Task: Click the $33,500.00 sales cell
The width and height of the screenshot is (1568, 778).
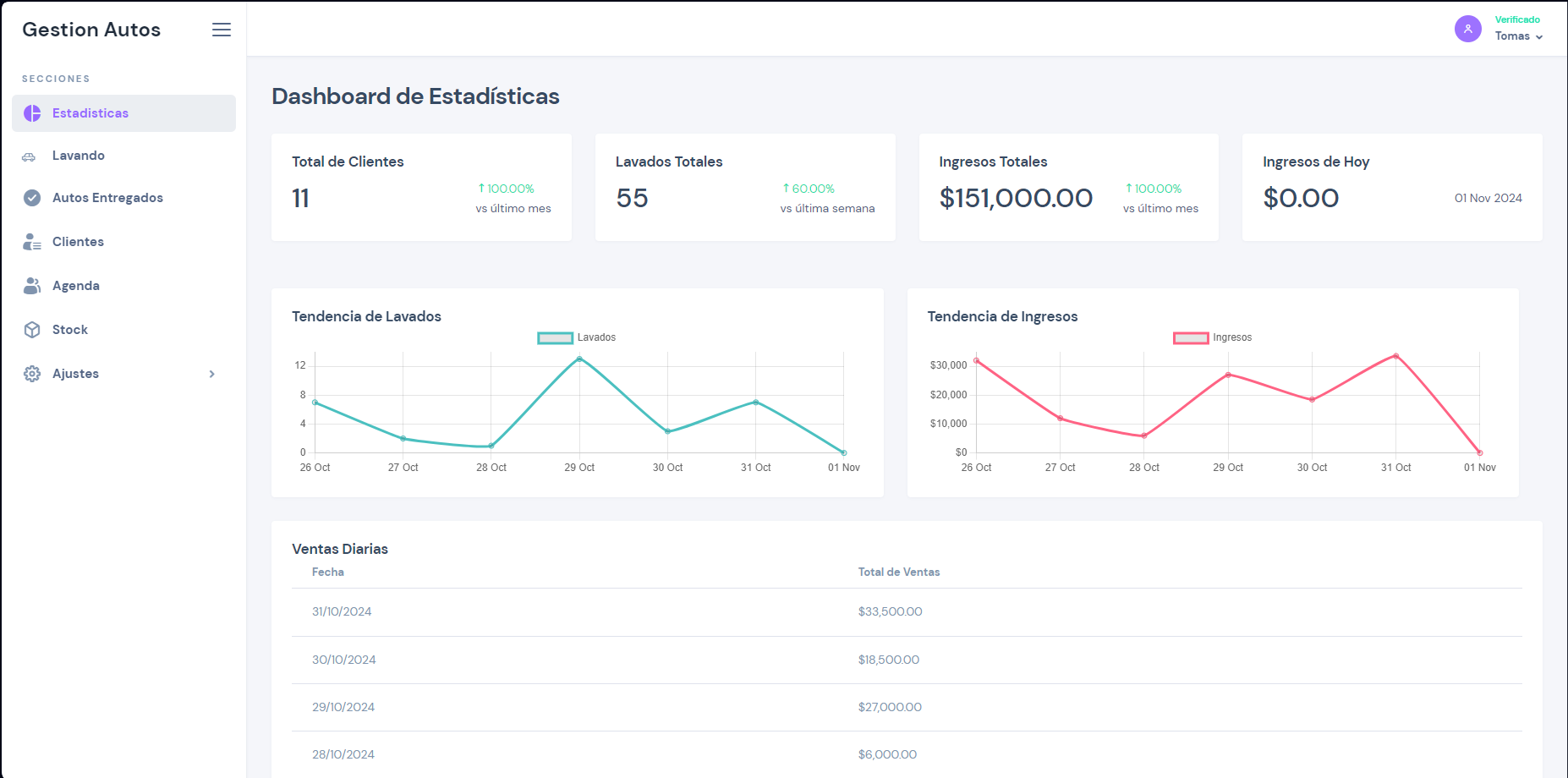Action: click(x=890, y=611)
